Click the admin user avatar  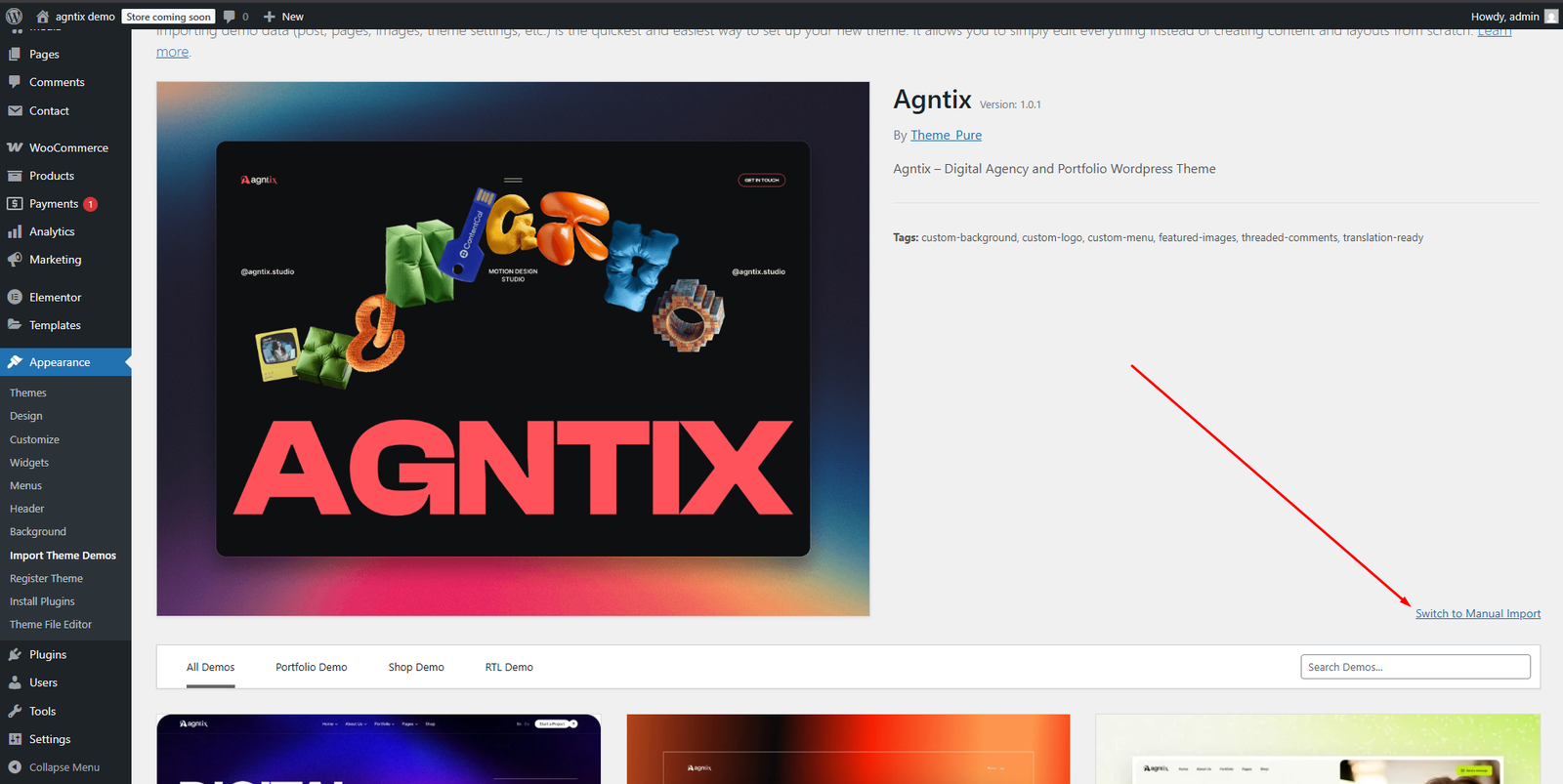[x=1551, y=17]
